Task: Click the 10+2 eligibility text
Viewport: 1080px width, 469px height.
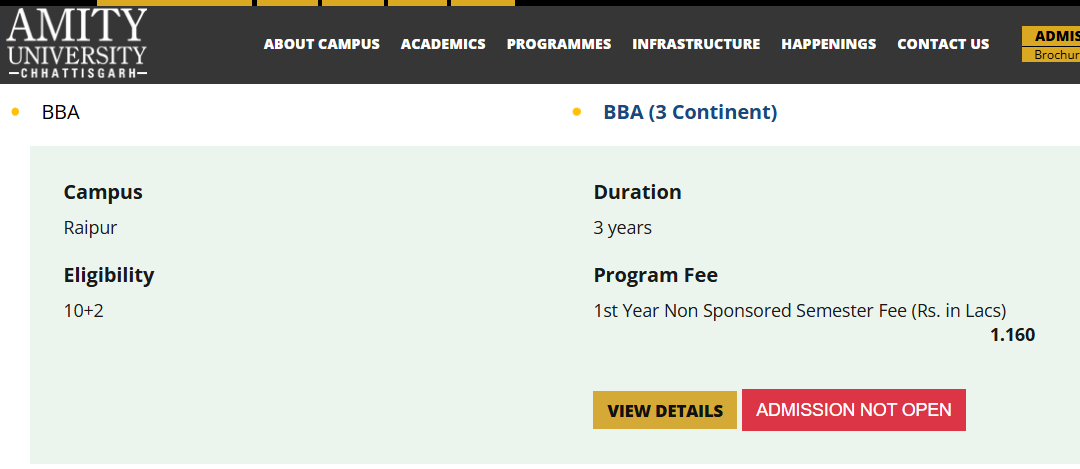Action: 83,311
